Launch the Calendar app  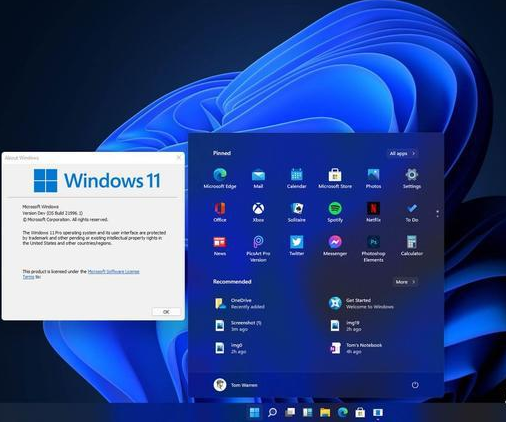point(296,178)
